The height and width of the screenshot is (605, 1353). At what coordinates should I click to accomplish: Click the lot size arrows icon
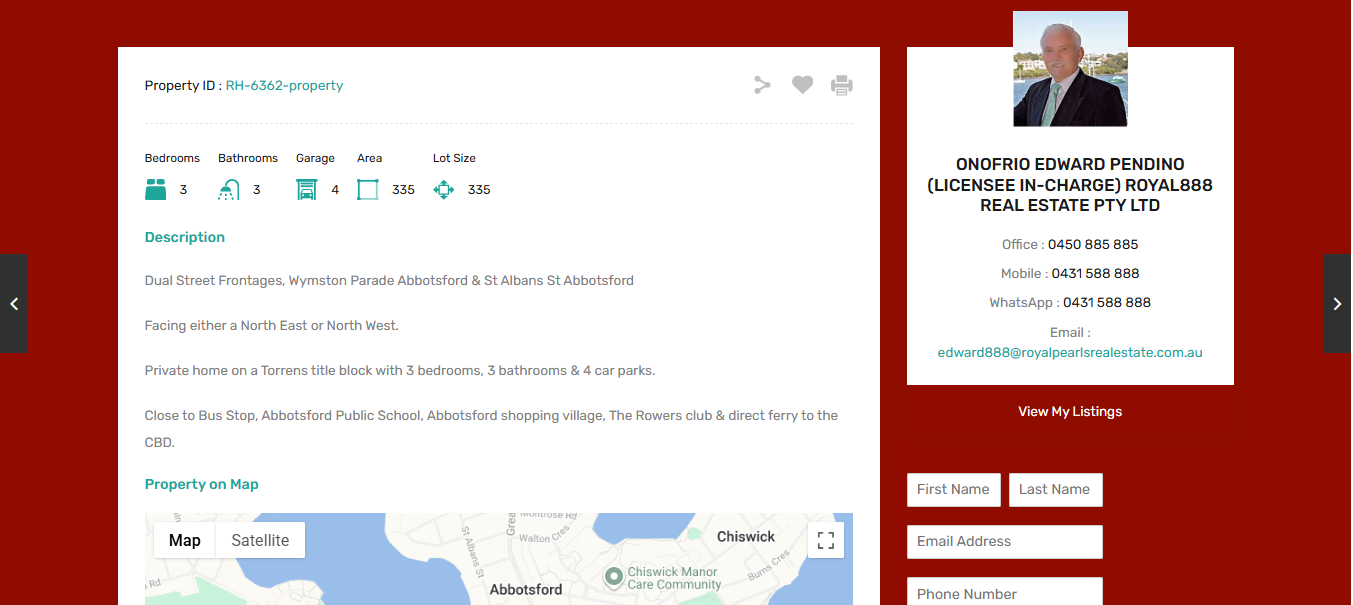pos(444,189)
